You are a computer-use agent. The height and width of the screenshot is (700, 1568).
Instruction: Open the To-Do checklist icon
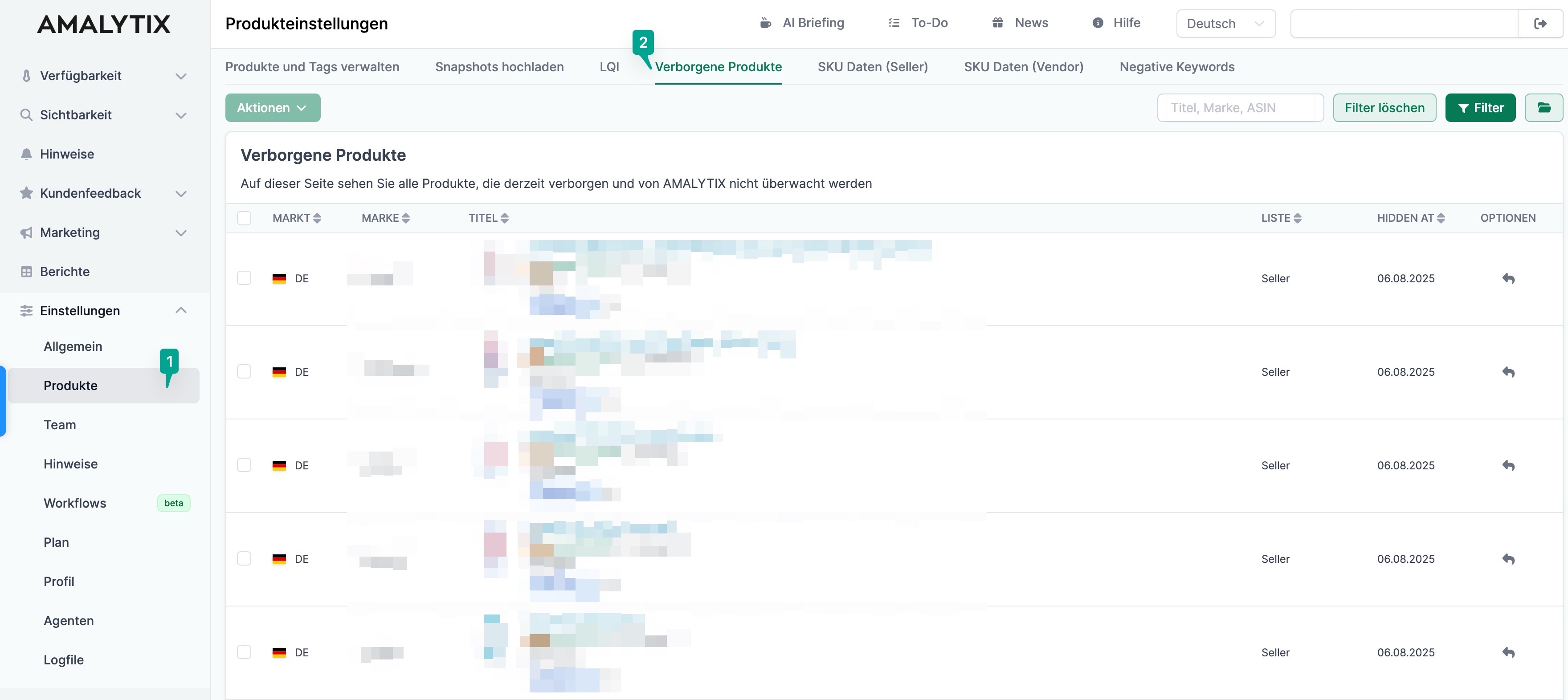894,23
